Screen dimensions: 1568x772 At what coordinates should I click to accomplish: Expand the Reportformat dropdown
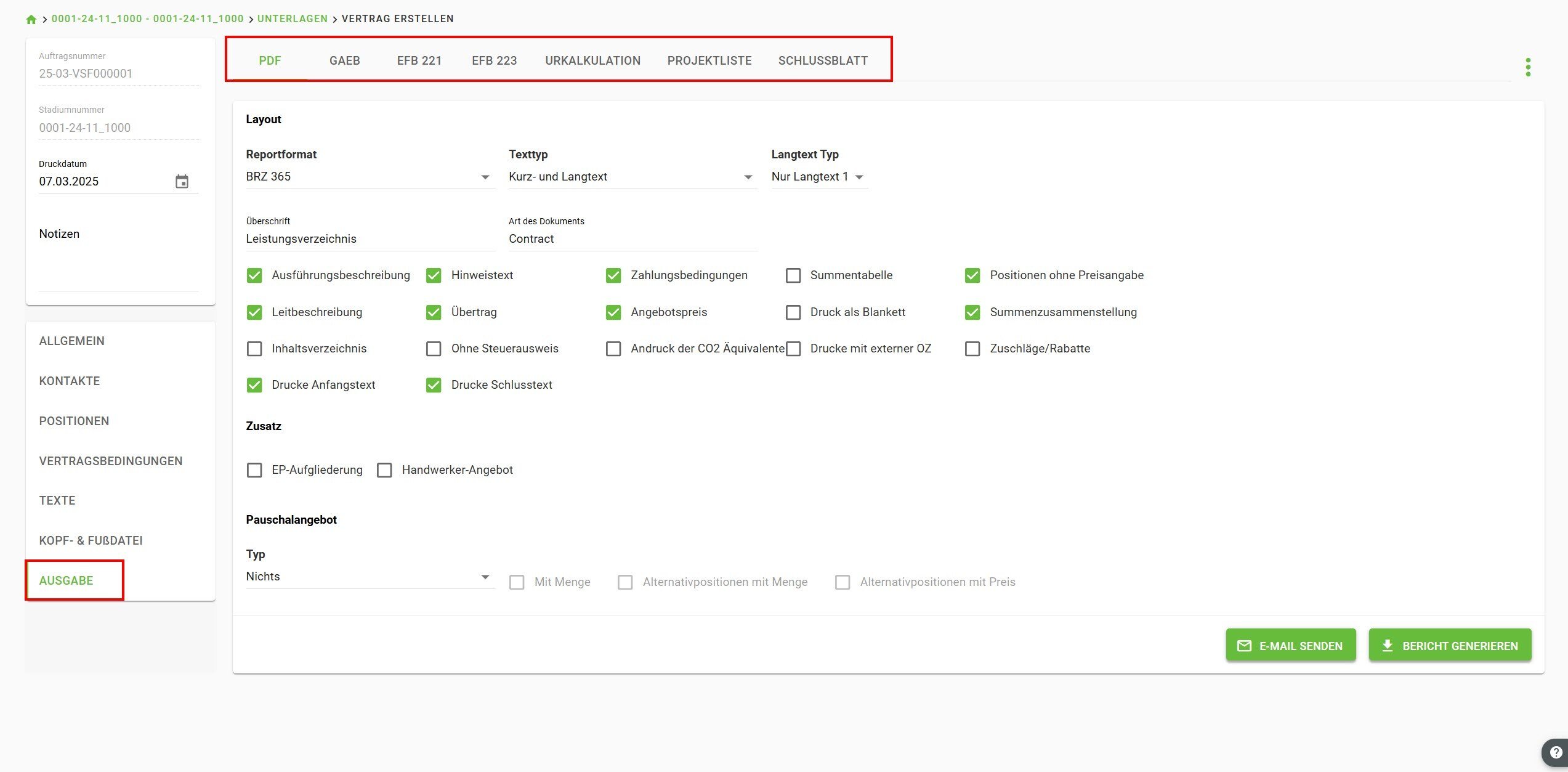(370, 177)
